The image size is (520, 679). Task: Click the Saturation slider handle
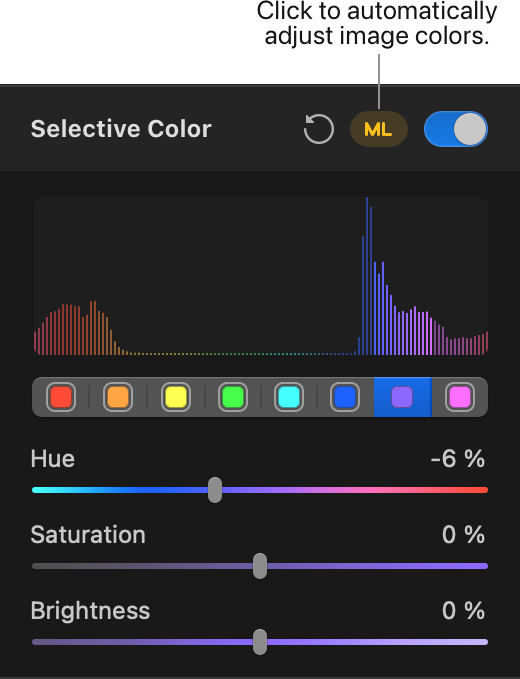(x=260, y=566)
